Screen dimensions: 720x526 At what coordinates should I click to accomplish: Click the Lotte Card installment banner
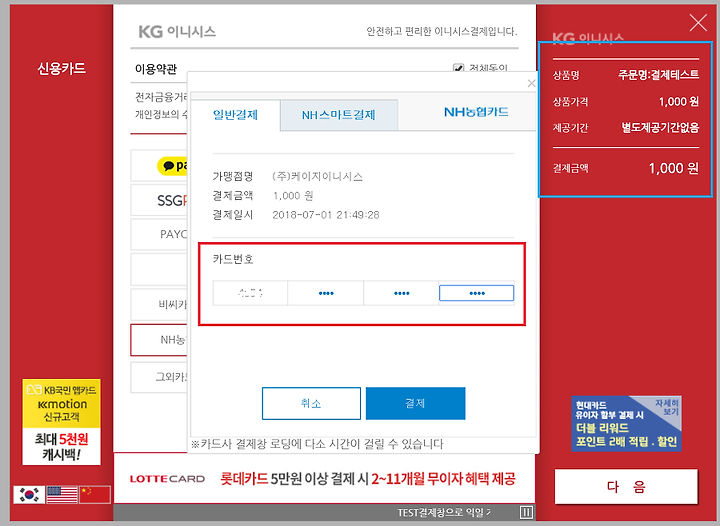pyautogui.click(x=323, y=479)
